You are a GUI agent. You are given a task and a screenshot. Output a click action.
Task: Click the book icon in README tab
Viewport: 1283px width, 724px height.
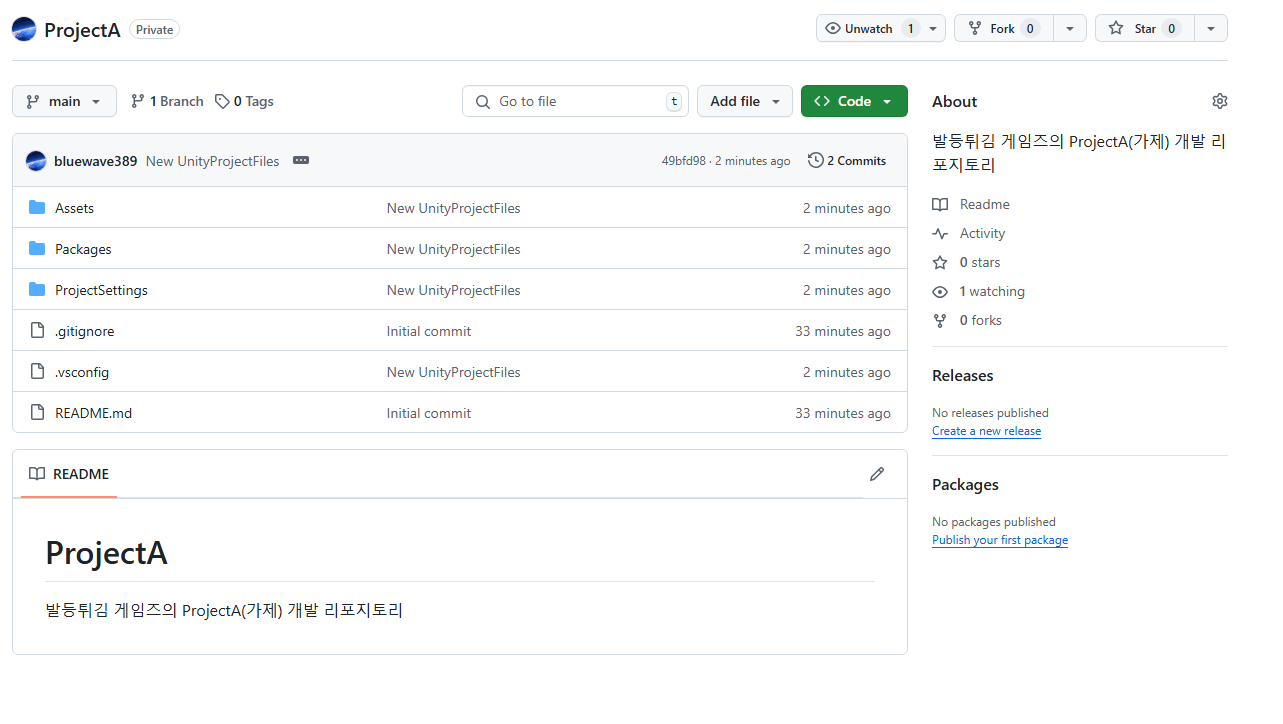click(37, 474)
